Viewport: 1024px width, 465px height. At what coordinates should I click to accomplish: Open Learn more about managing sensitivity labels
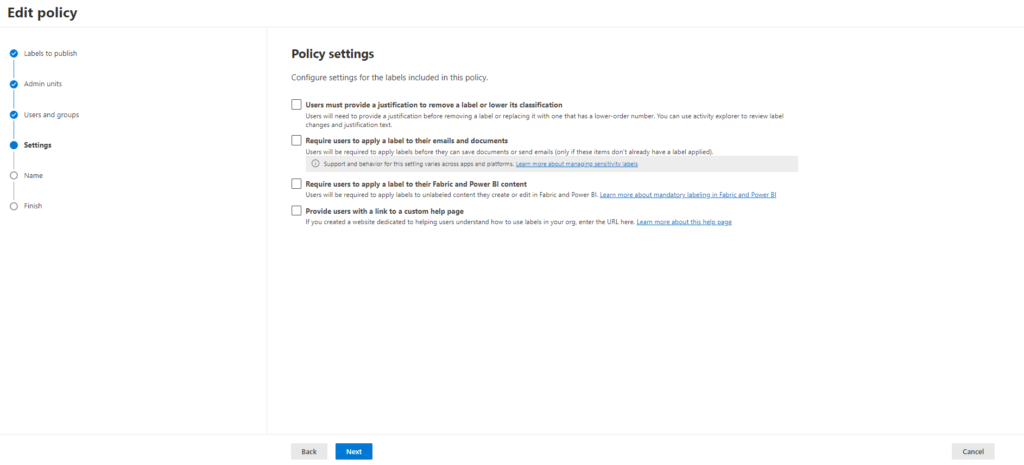[576, 164]
